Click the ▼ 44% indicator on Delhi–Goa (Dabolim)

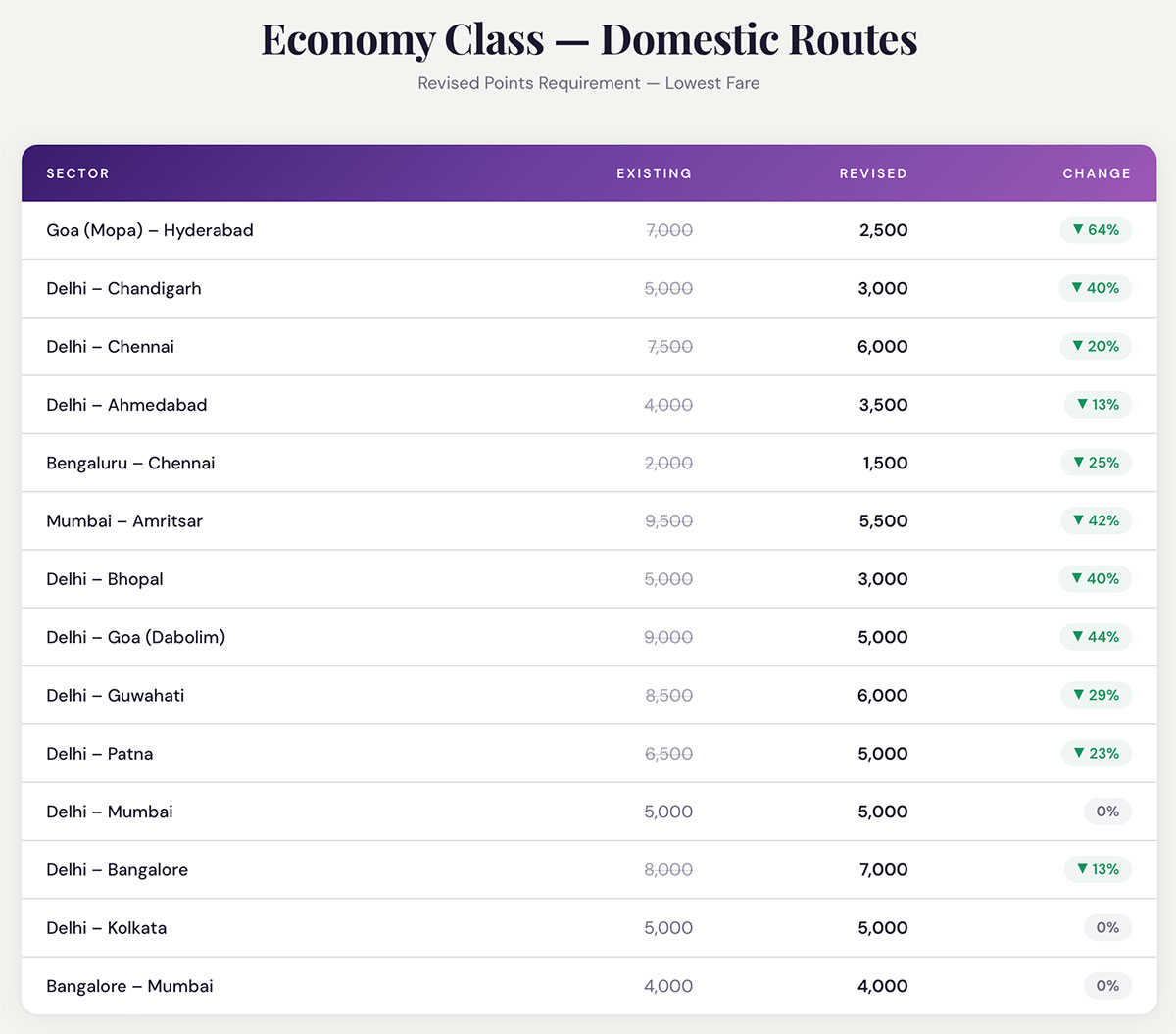tap(1095, 637)
